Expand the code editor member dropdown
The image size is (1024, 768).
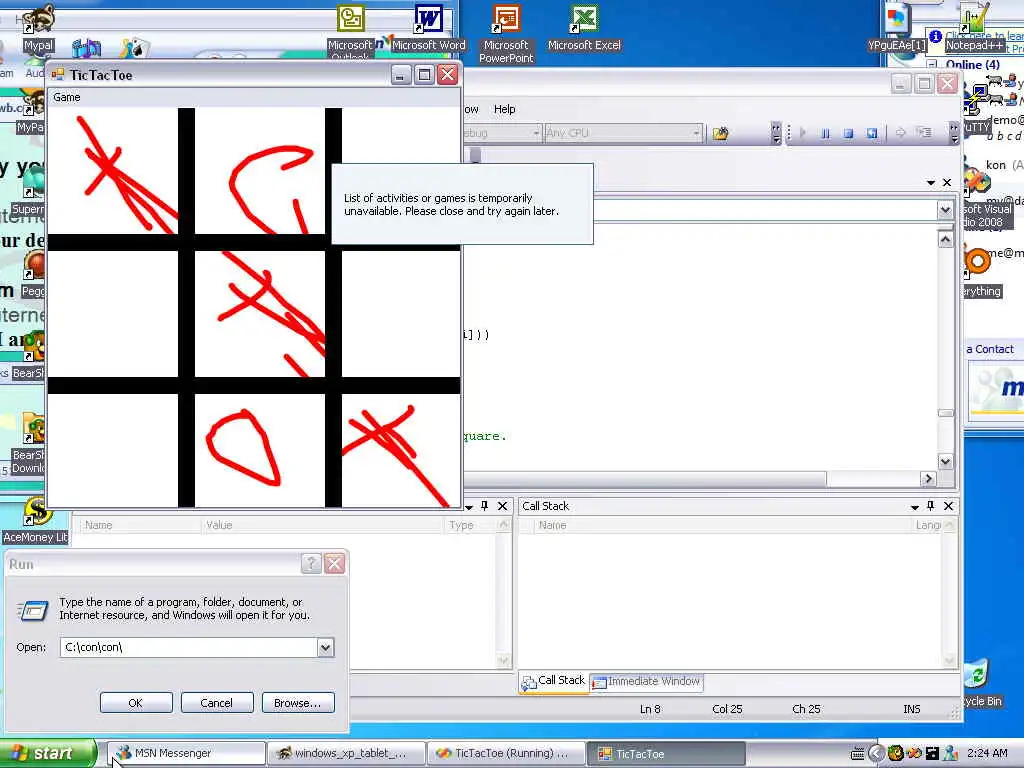click(945, 210)
